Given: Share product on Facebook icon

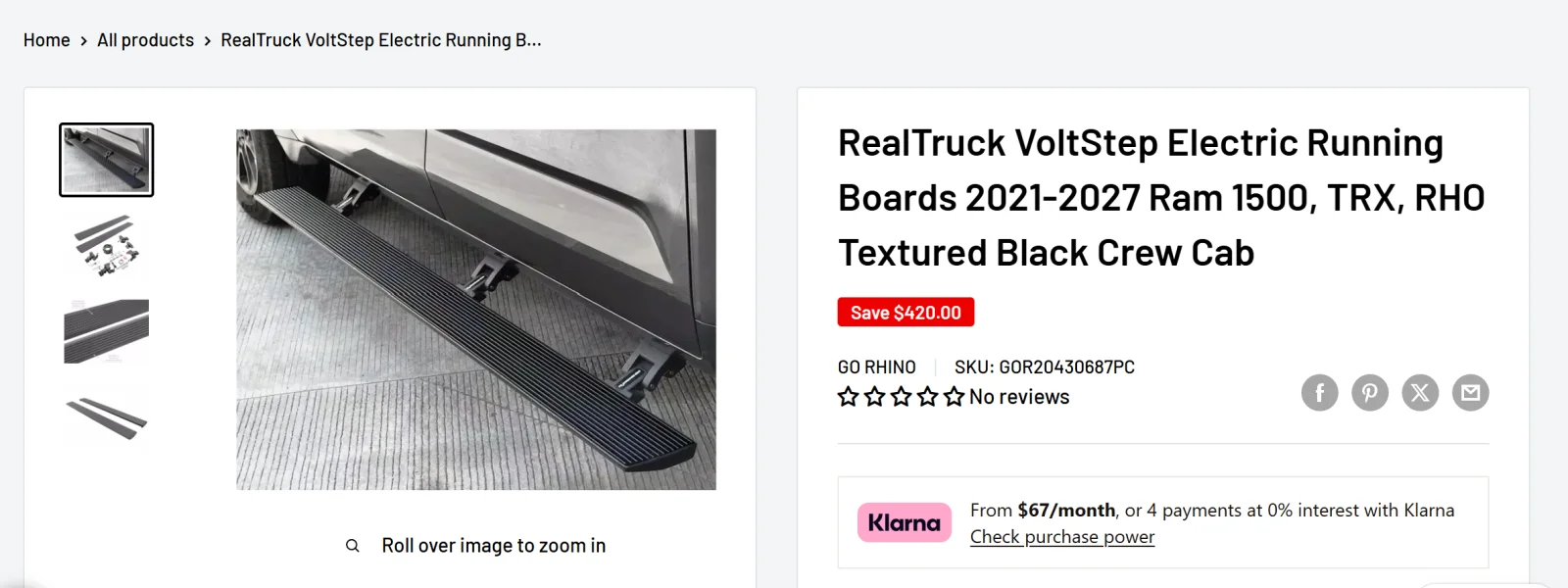Looking at the screenshot, I should 1320,393.
